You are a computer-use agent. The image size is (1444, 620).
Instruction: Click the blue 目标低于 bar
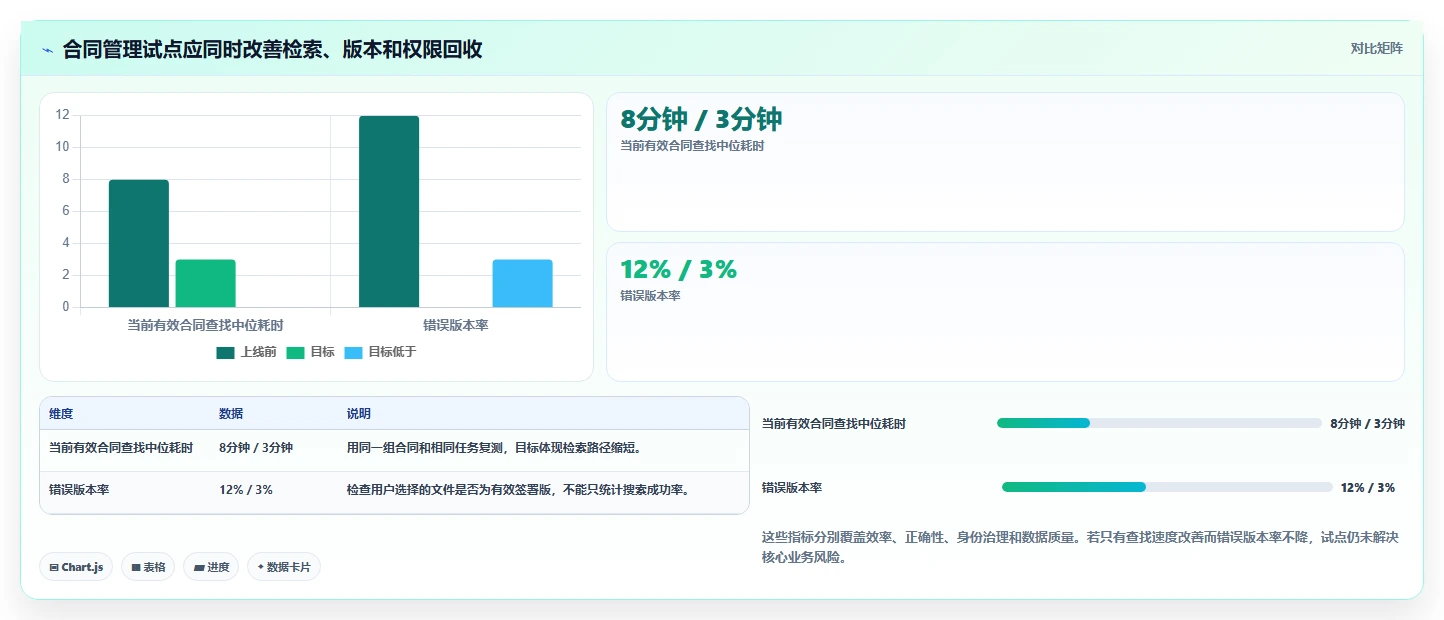(x=522, y=283)
